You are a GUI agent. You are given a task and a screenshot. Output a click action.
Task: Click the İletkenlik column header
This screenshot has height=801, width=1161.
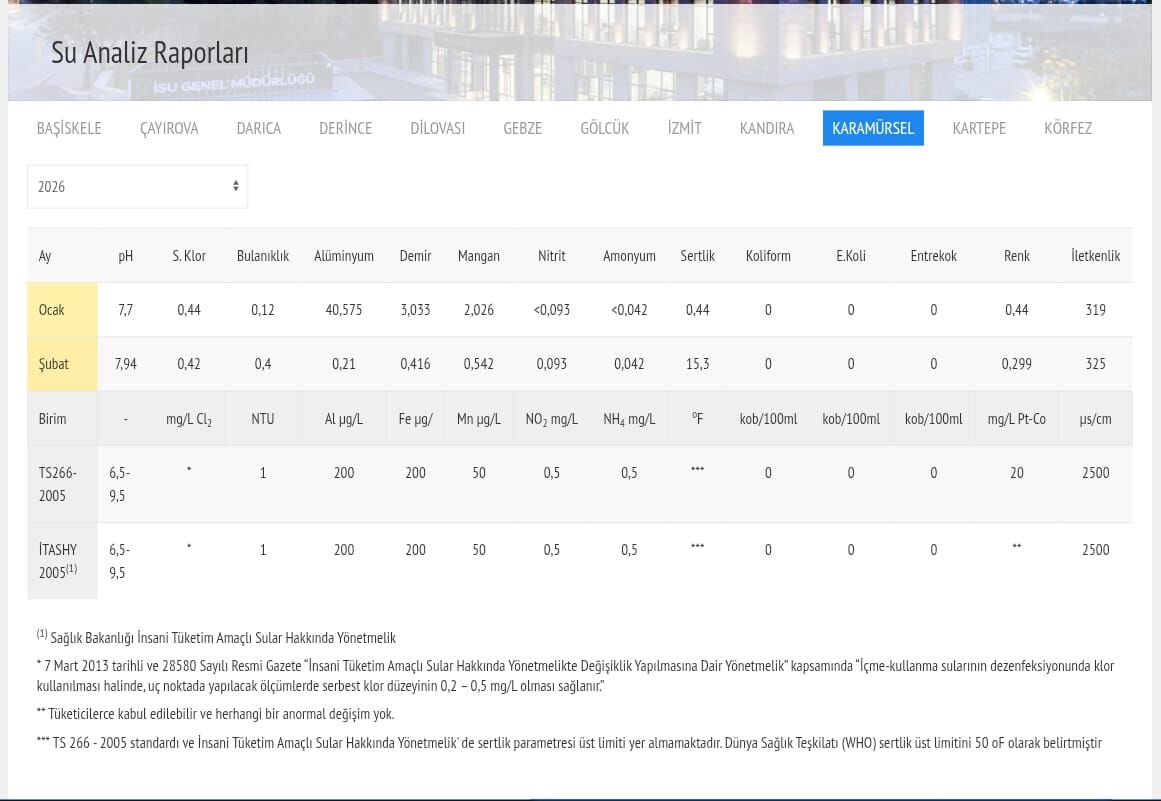point(1095,256)
